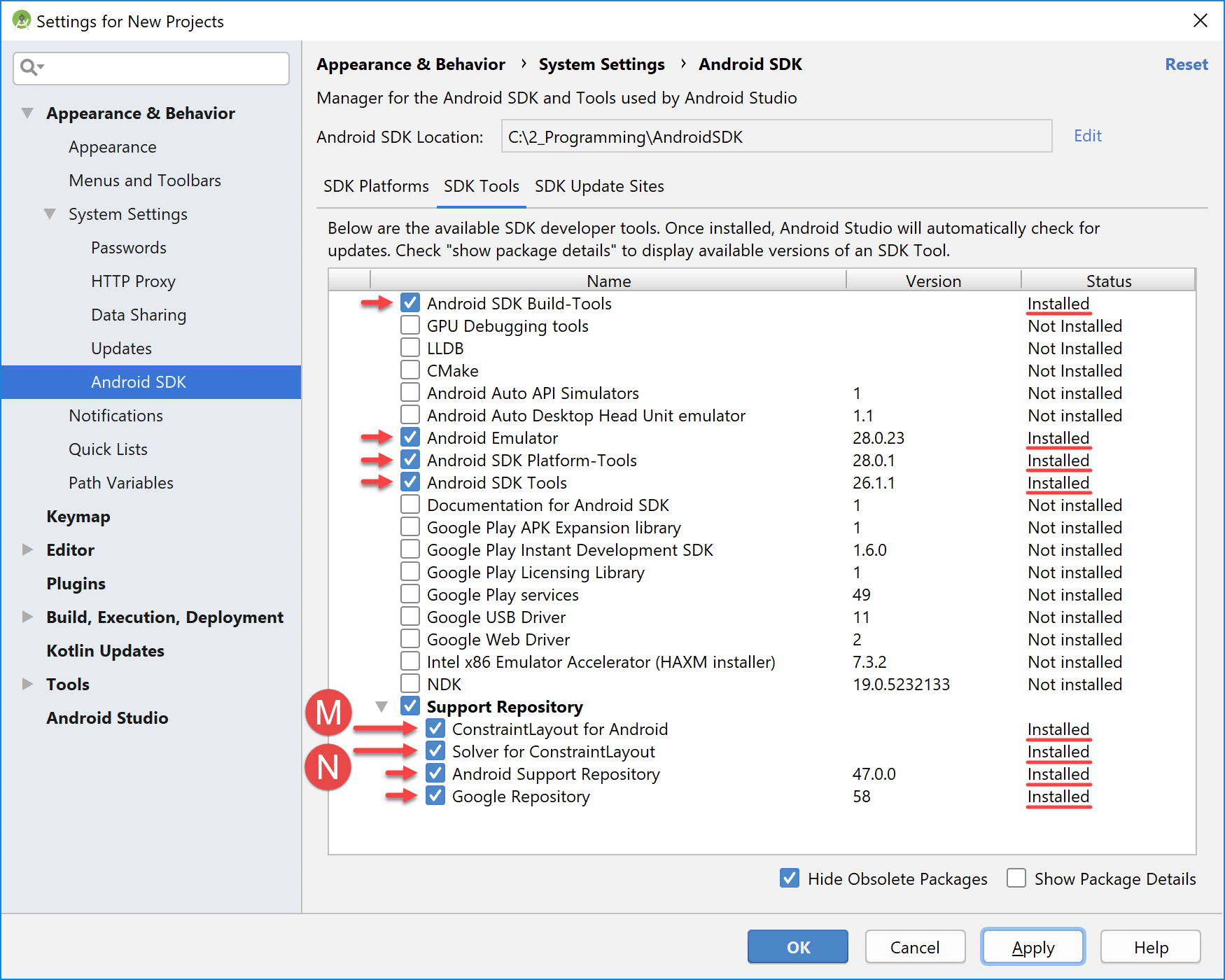Open the SDK Update Sites tab
The height and width of the screenshot is (980, 1225).
click(599, 186)
